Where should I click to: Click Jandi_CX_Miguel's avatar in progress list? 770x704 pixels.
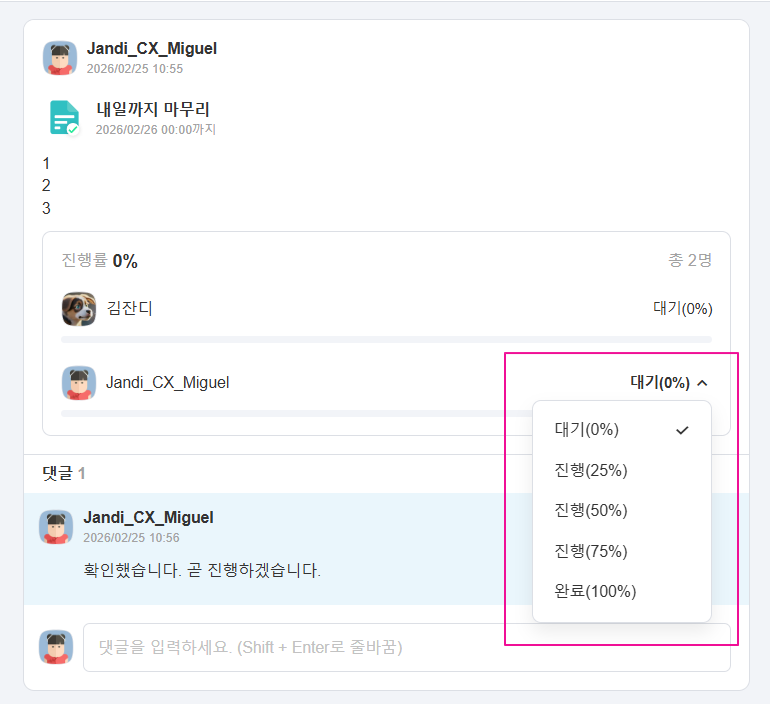point(79,382)
